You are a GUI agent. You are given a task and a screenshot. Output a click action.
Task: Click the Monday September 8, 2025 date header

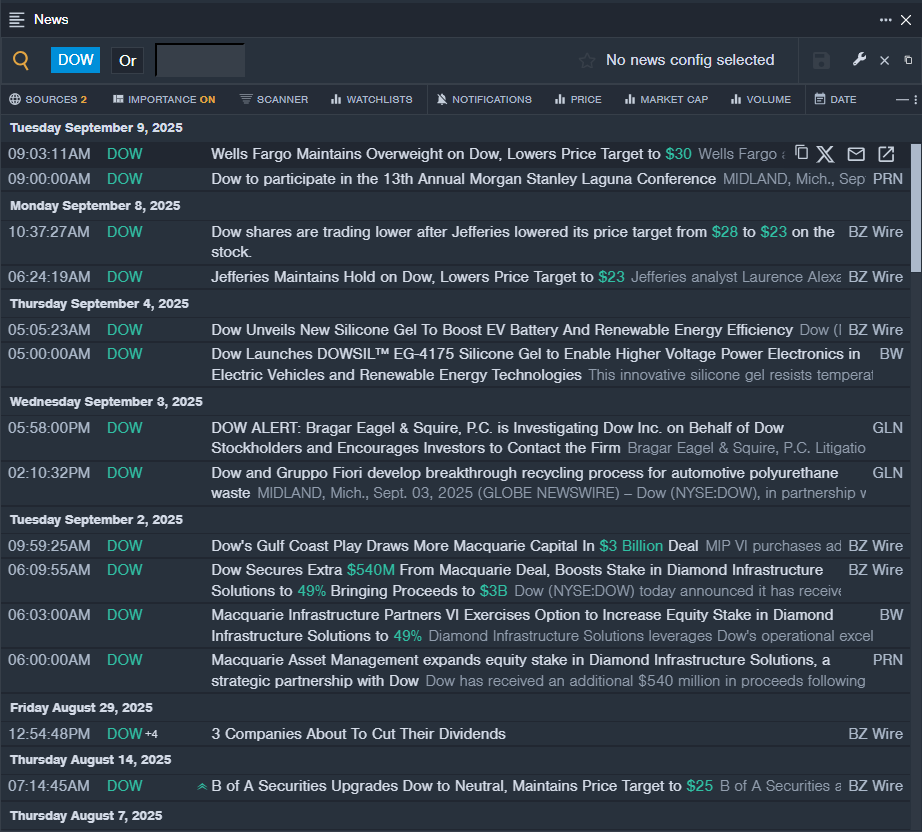pos(95,206)
